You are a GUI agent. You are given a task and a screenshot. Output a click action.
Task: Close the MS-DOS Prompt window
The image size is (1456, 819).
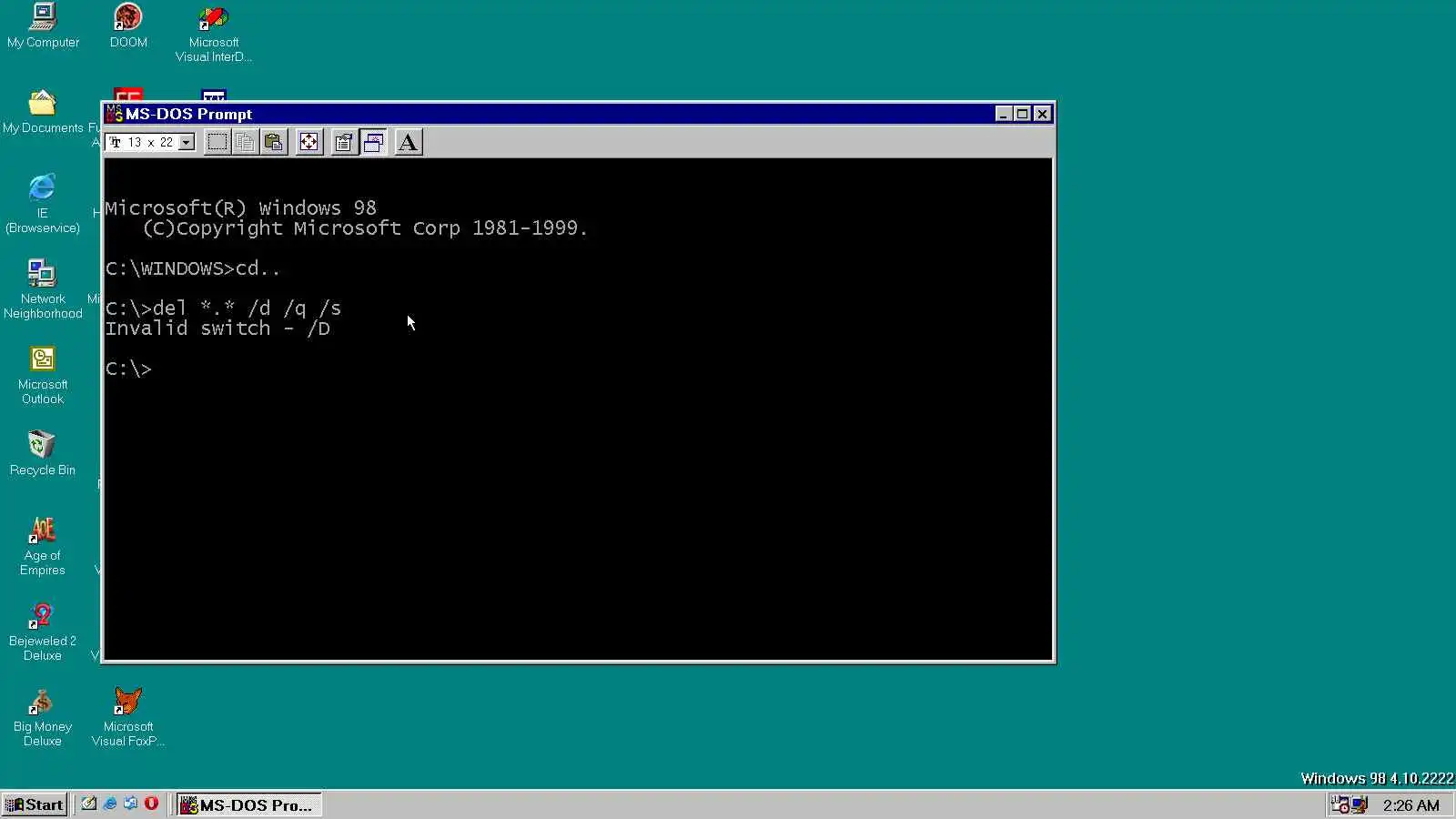(1043, 114)
